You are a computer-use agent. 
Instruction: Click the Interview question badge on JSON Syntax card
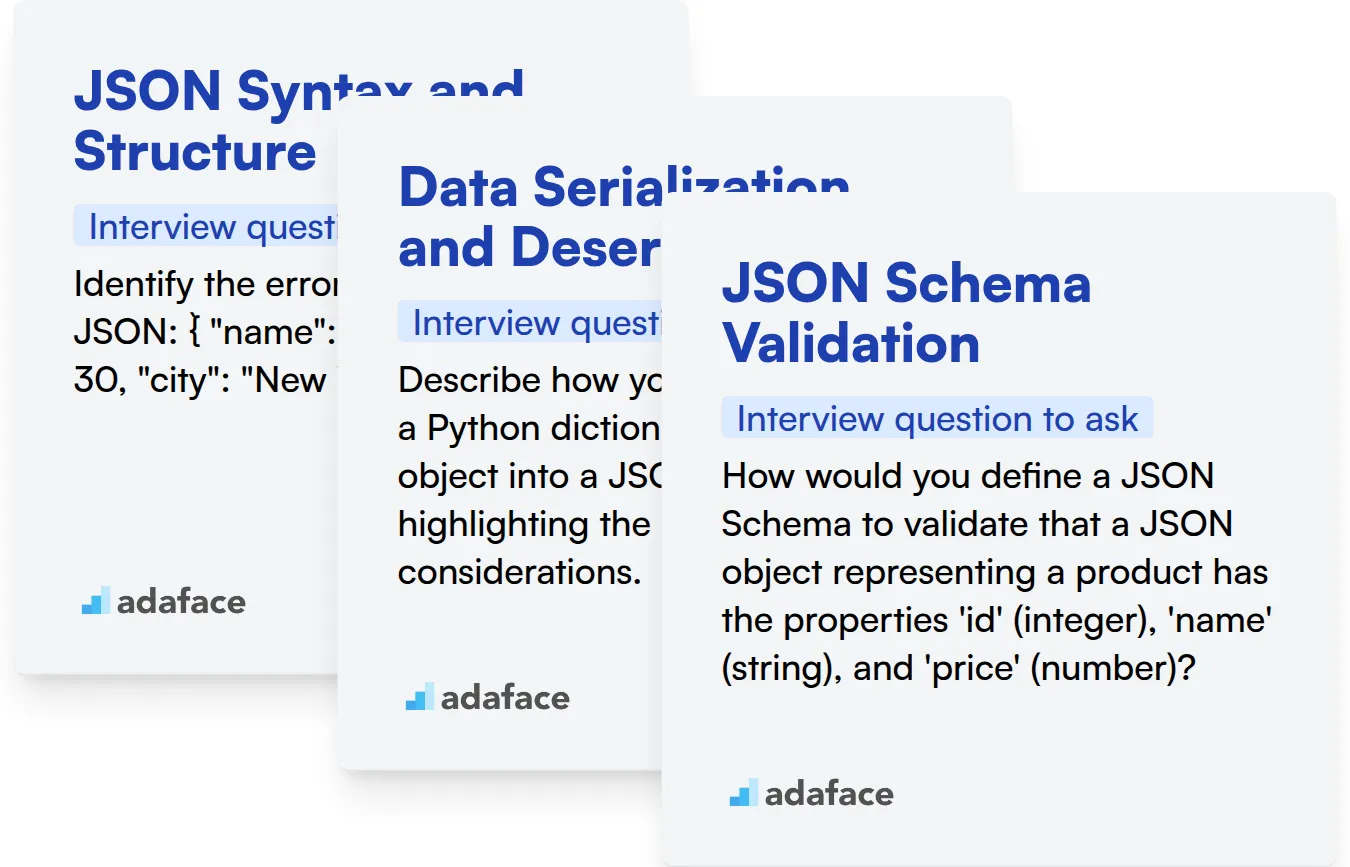[206, 227]
